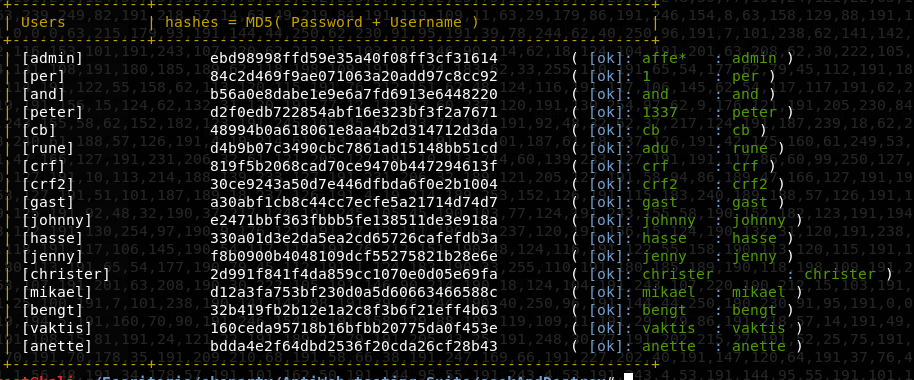Click hash bdda4e2f64dbd2536f20cda26cf28b43
This screenshot has width=914, height=380.
[354, 347]
